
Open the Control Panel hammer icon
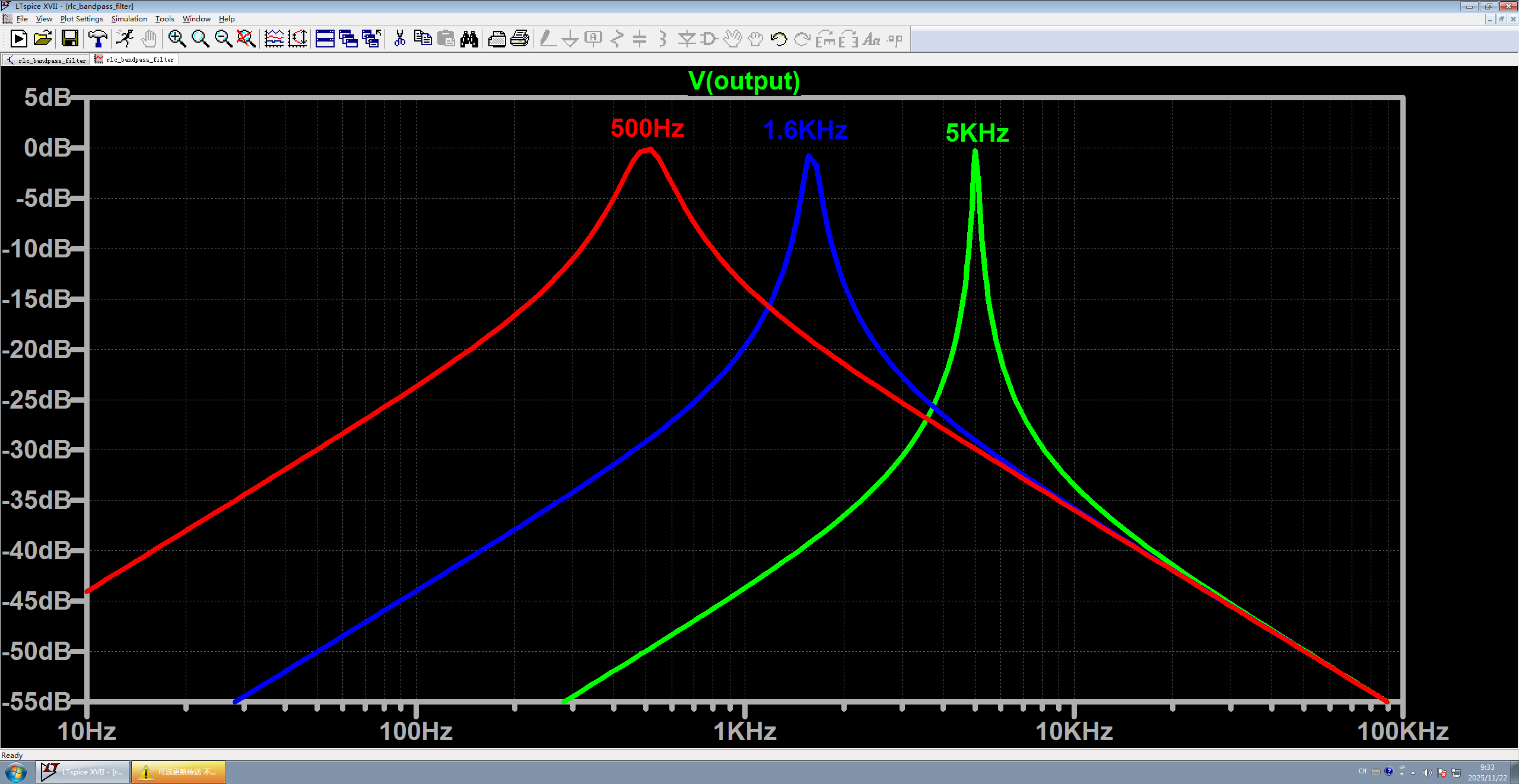[x=98, y=39]
